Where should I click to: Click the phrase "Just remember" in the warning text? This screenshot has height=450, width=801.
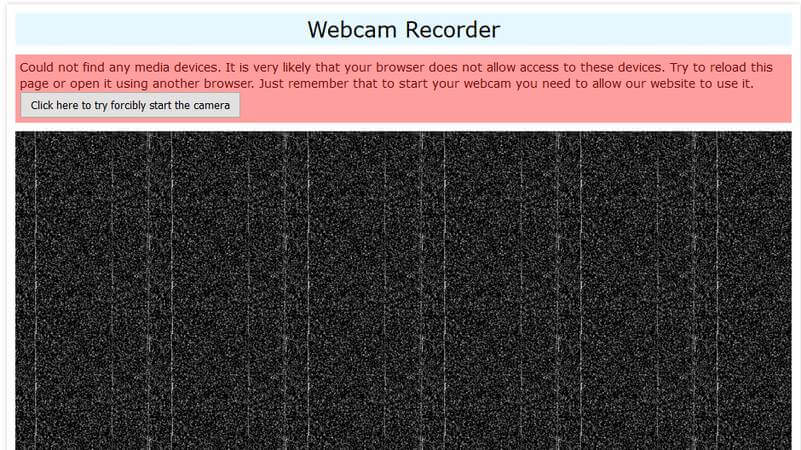point(302,84)
